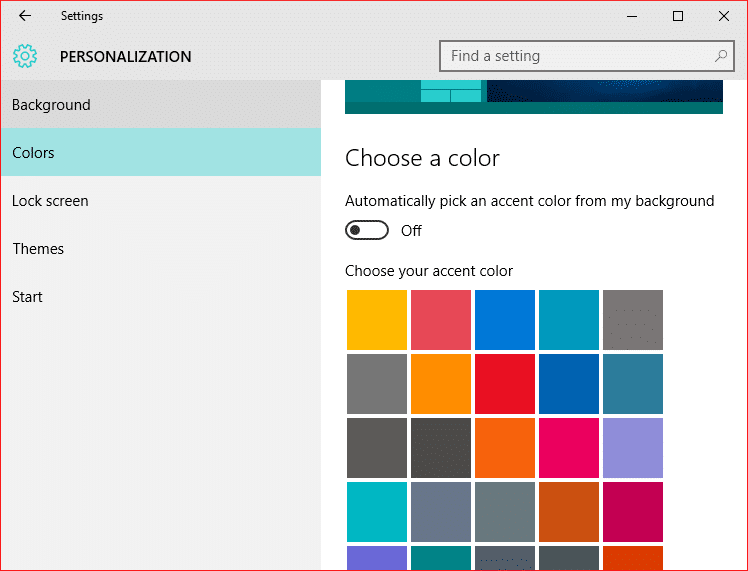The height and width of the screenshot is (571, 748).
Task: Pick the charcoal swatch, third row second
Action: pos(441,448)
